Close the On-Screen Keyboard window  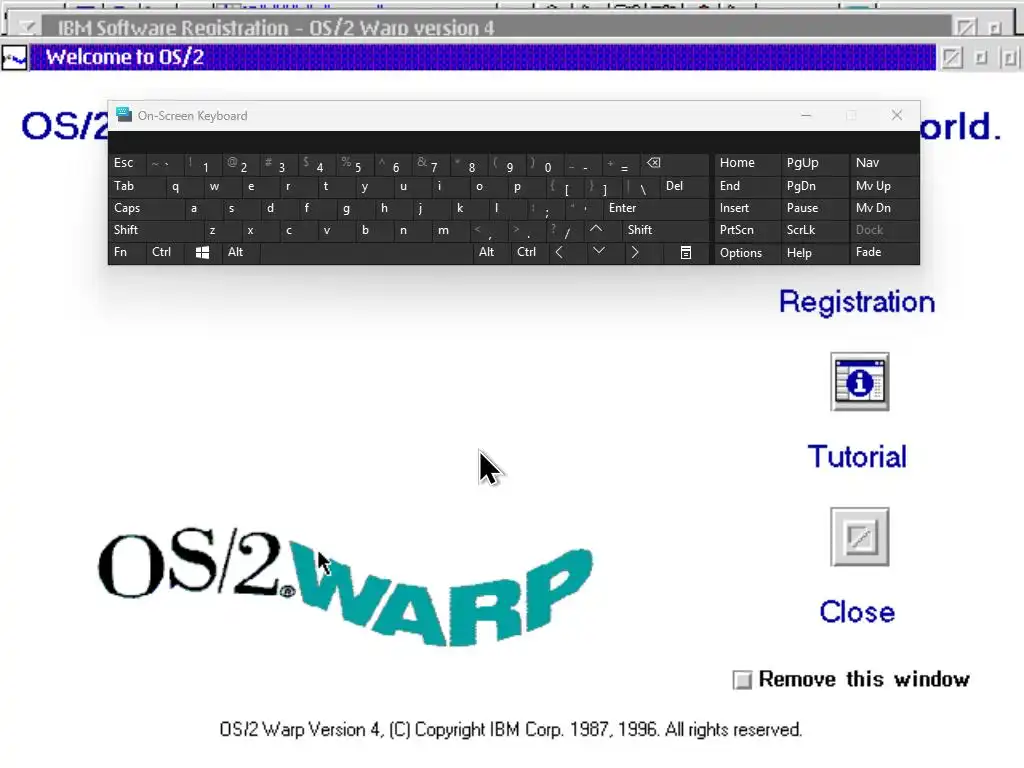(897, 116)
